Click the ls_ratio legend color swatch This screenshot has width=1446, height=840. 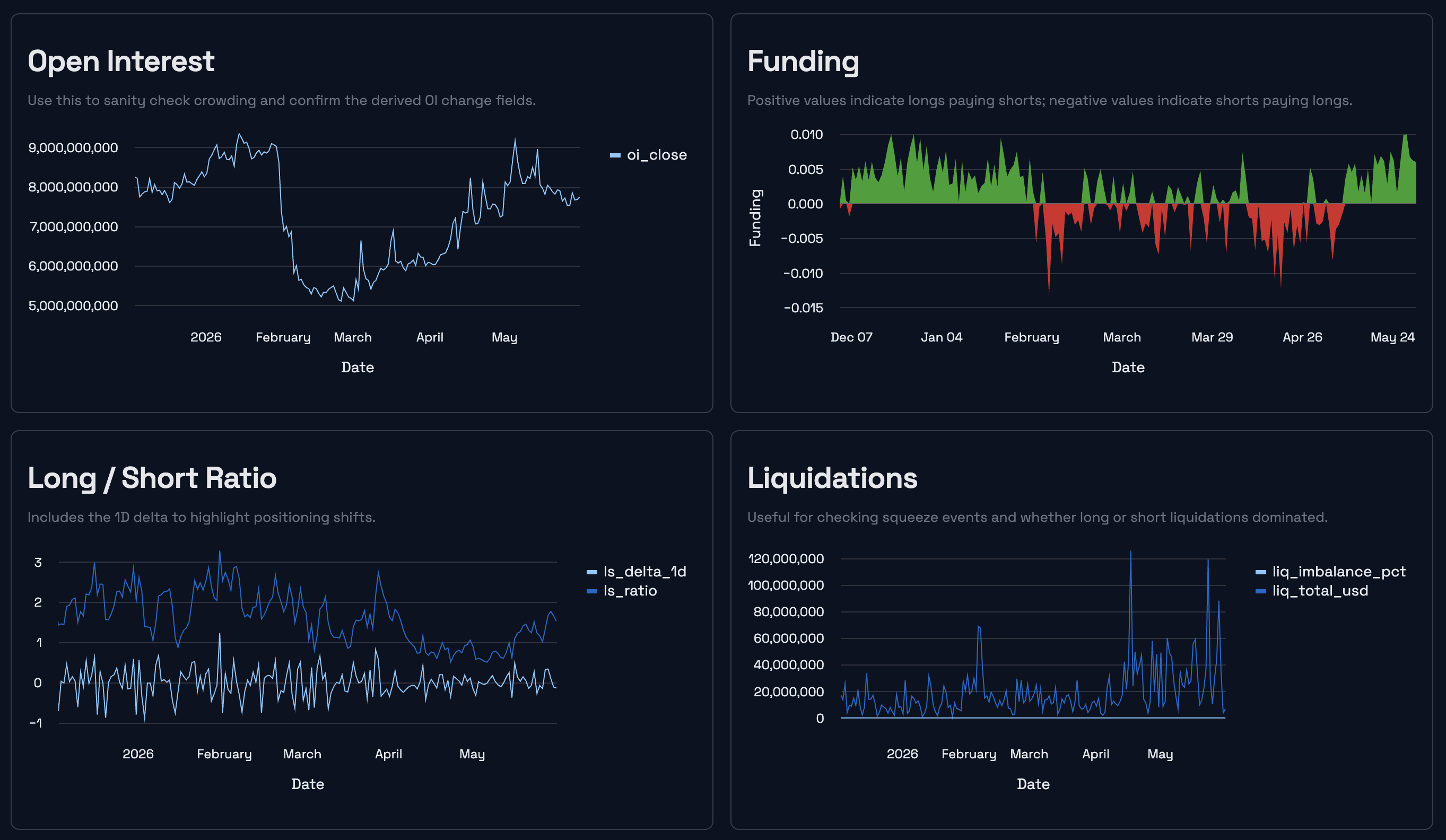(x=592, y=591)
